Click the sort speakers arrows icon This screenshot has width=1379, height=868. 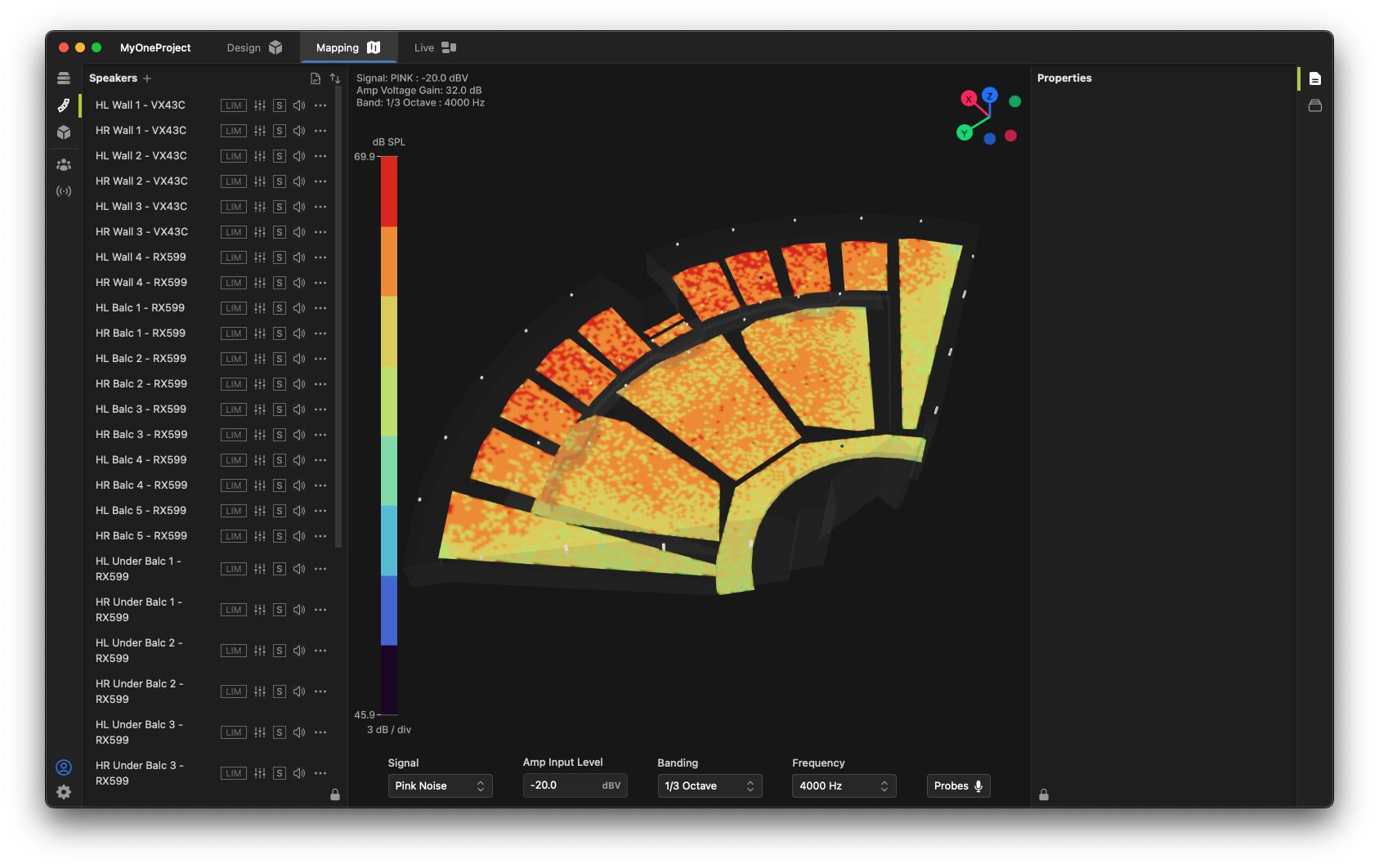click(335, 78)
